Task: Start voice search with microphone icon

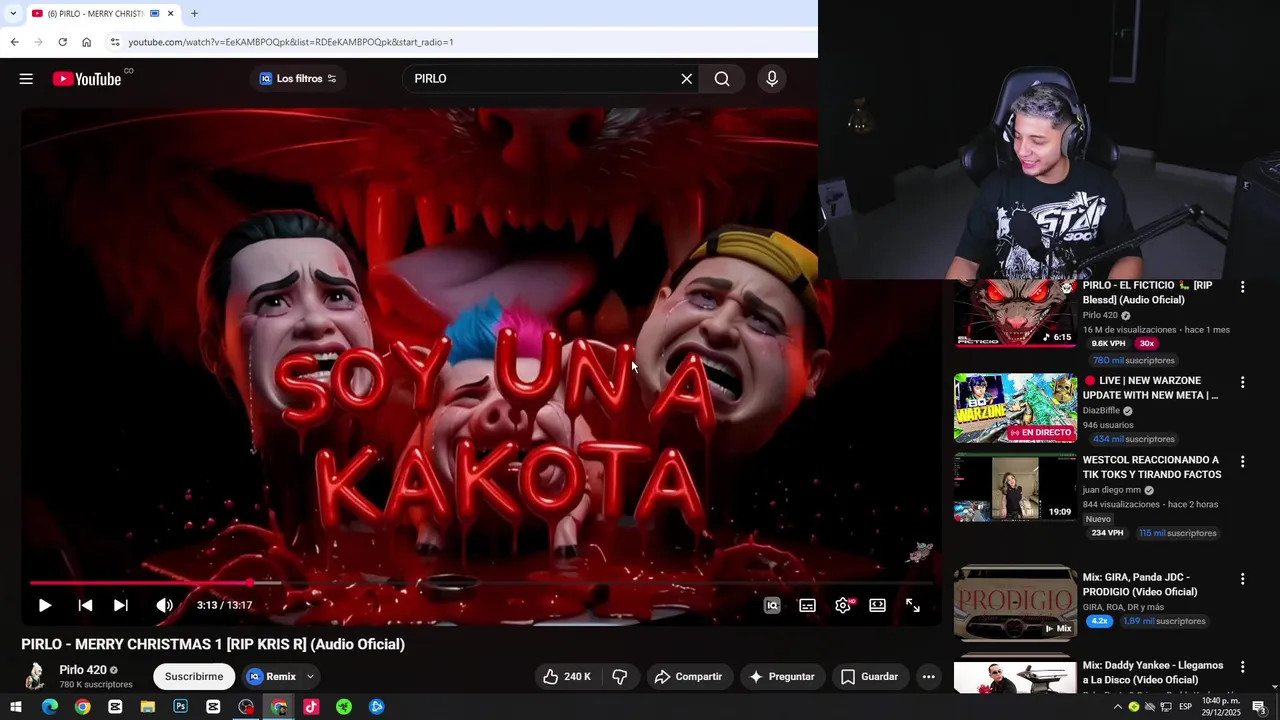Action: coord(771,79)
